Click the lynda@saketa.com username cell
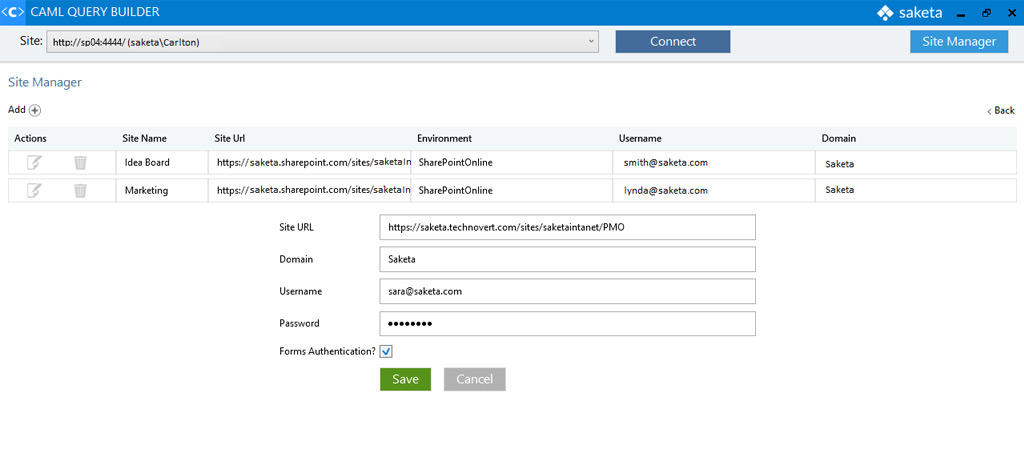The image size is (1024, 463). pos(714,190)
